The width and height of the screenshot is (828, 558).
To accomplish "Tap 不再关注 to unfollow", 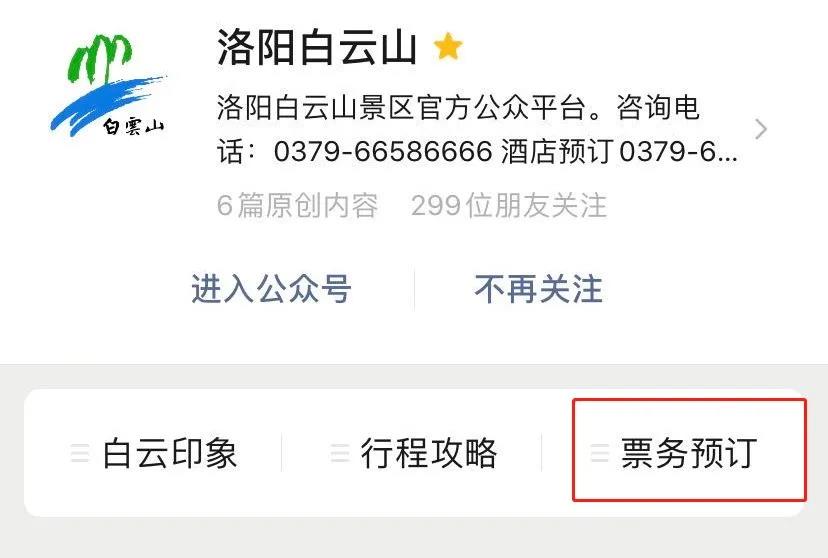I will click(x=539, y=289).
